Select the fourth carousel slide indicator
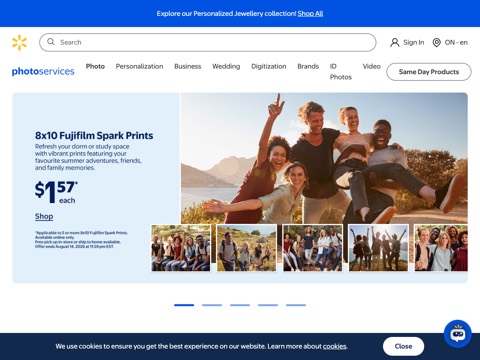Screen dimensions: 480x360 point(268,305)
